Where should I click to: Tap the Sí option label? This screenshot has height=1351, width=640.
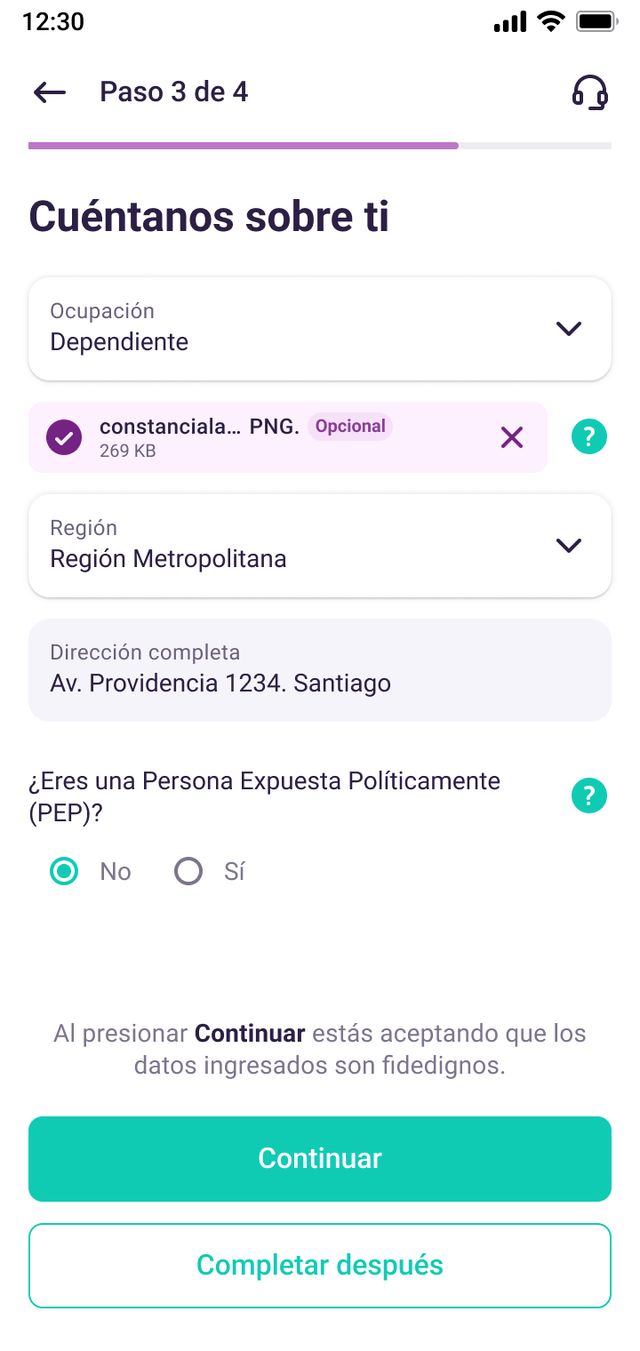click(234, 872)
